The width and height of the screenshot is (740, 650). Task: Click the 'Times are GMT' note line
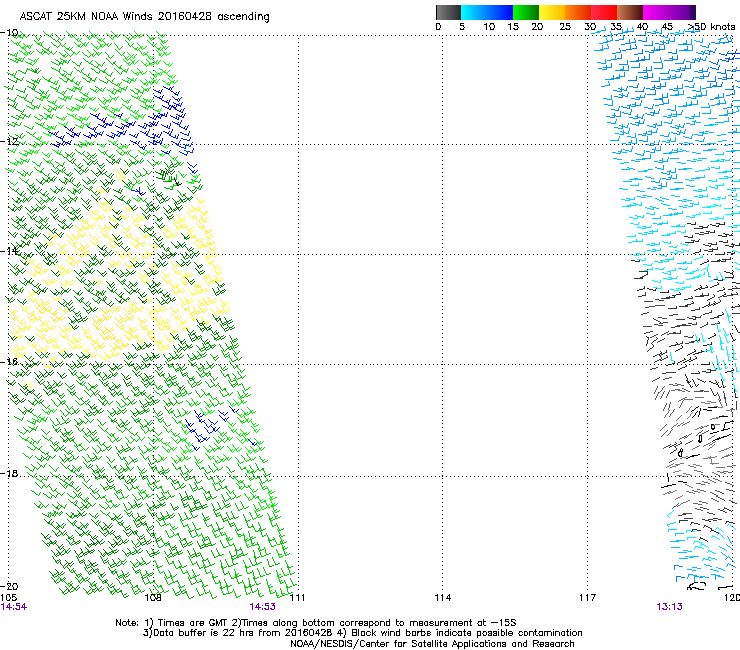pos(316,623)
